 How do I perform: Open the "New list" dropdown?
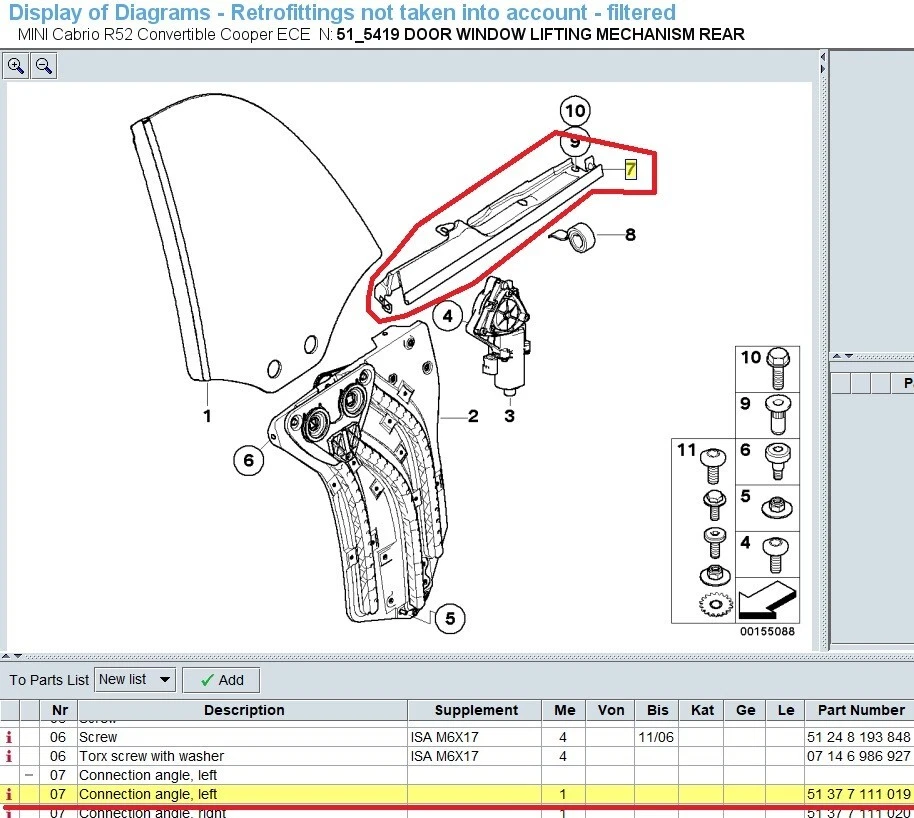tap(133, 680)
